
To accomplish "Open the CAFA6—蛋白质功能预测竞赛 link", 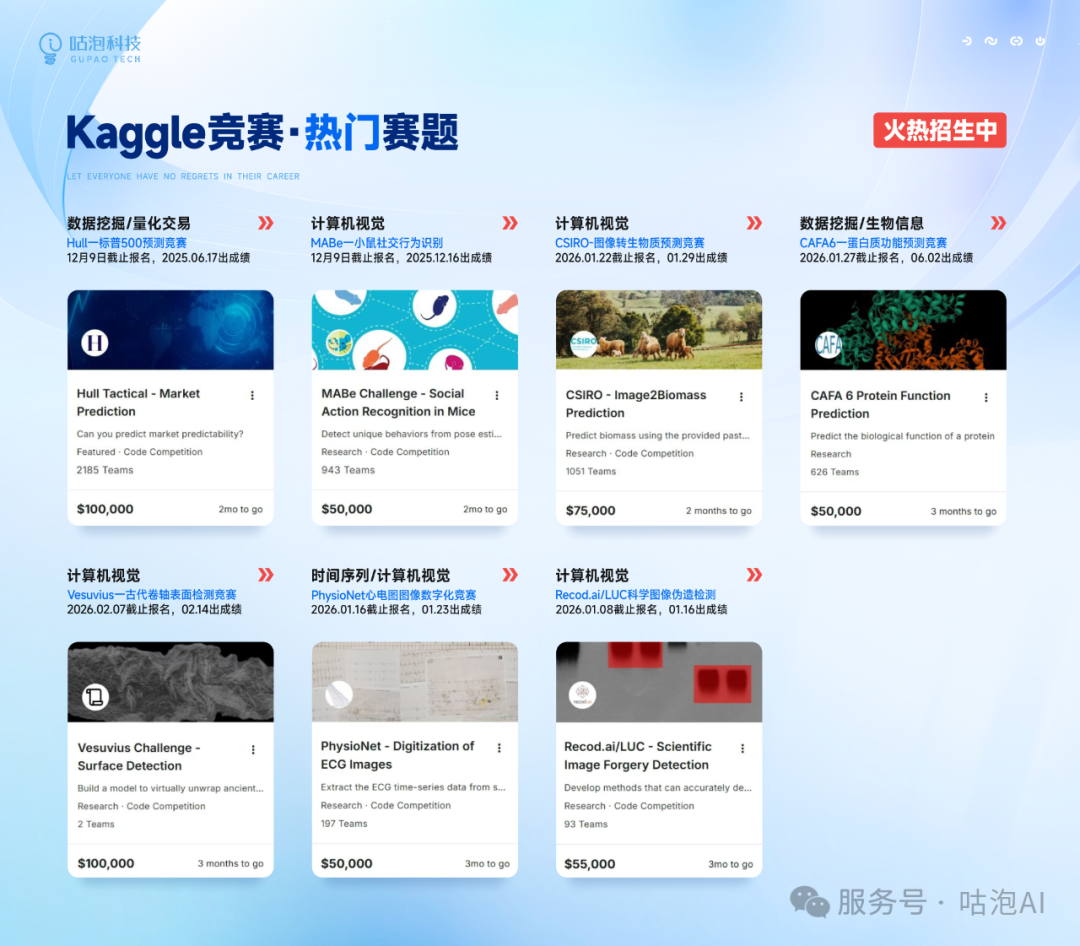I will tap(873, 243).
